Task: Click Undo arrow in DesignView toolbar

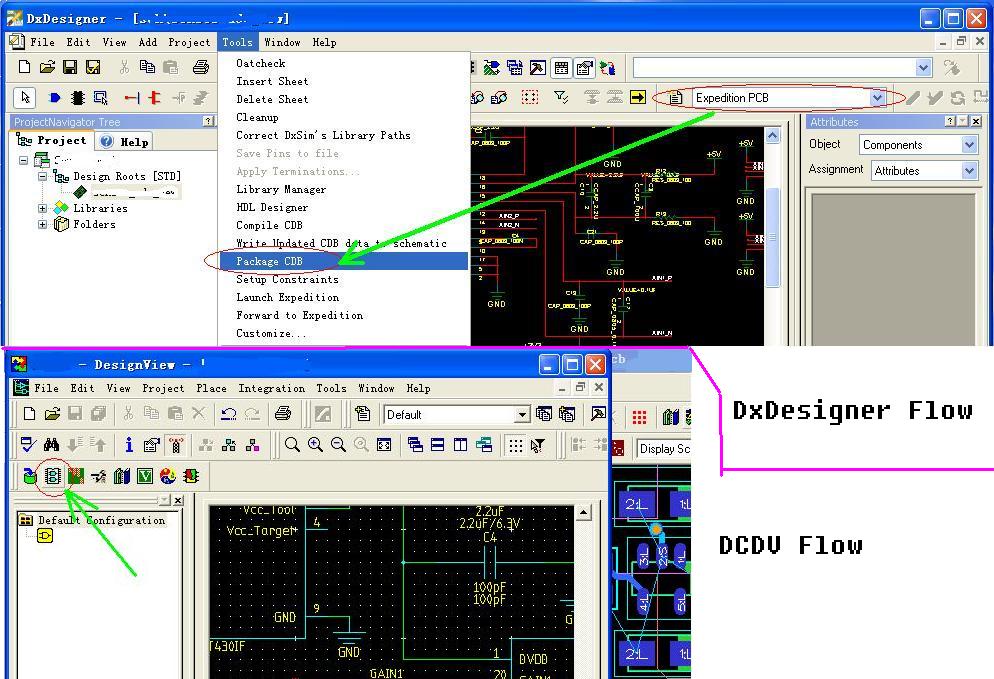Action: point(228,414)
